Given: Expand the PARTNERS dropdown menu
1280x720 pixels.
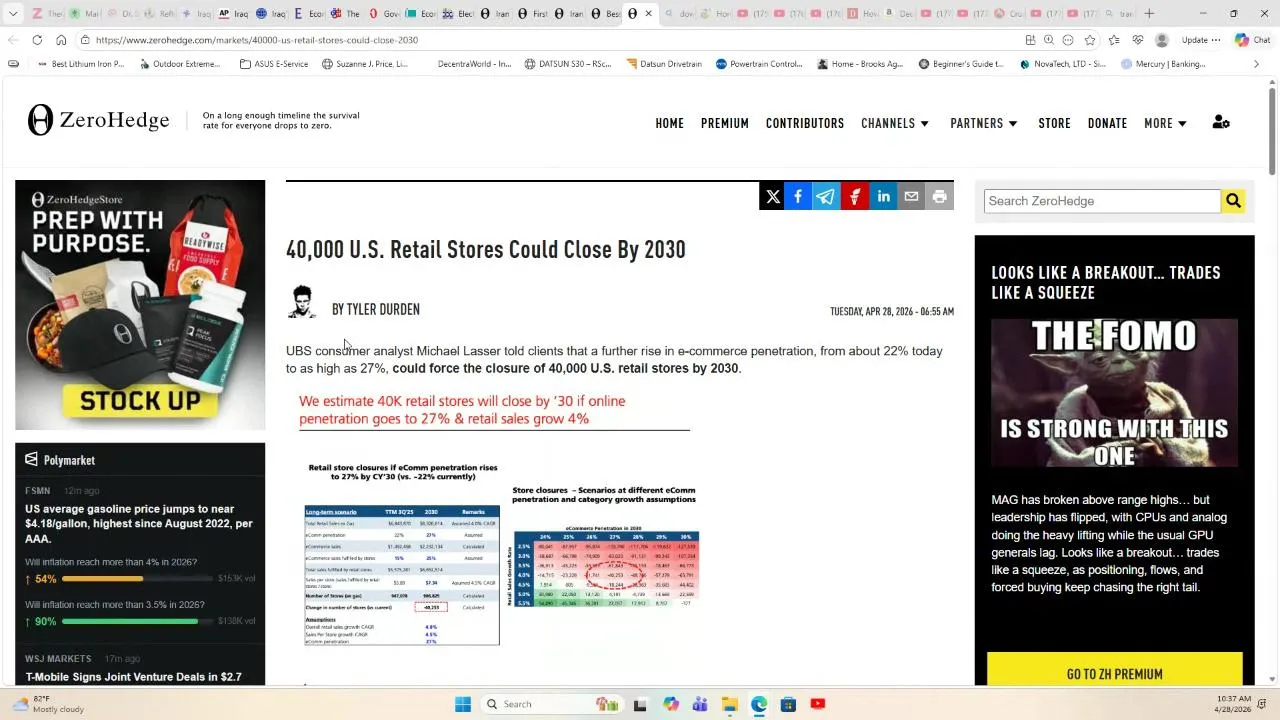Looking at the screenshot, I should tap(984, 123).
